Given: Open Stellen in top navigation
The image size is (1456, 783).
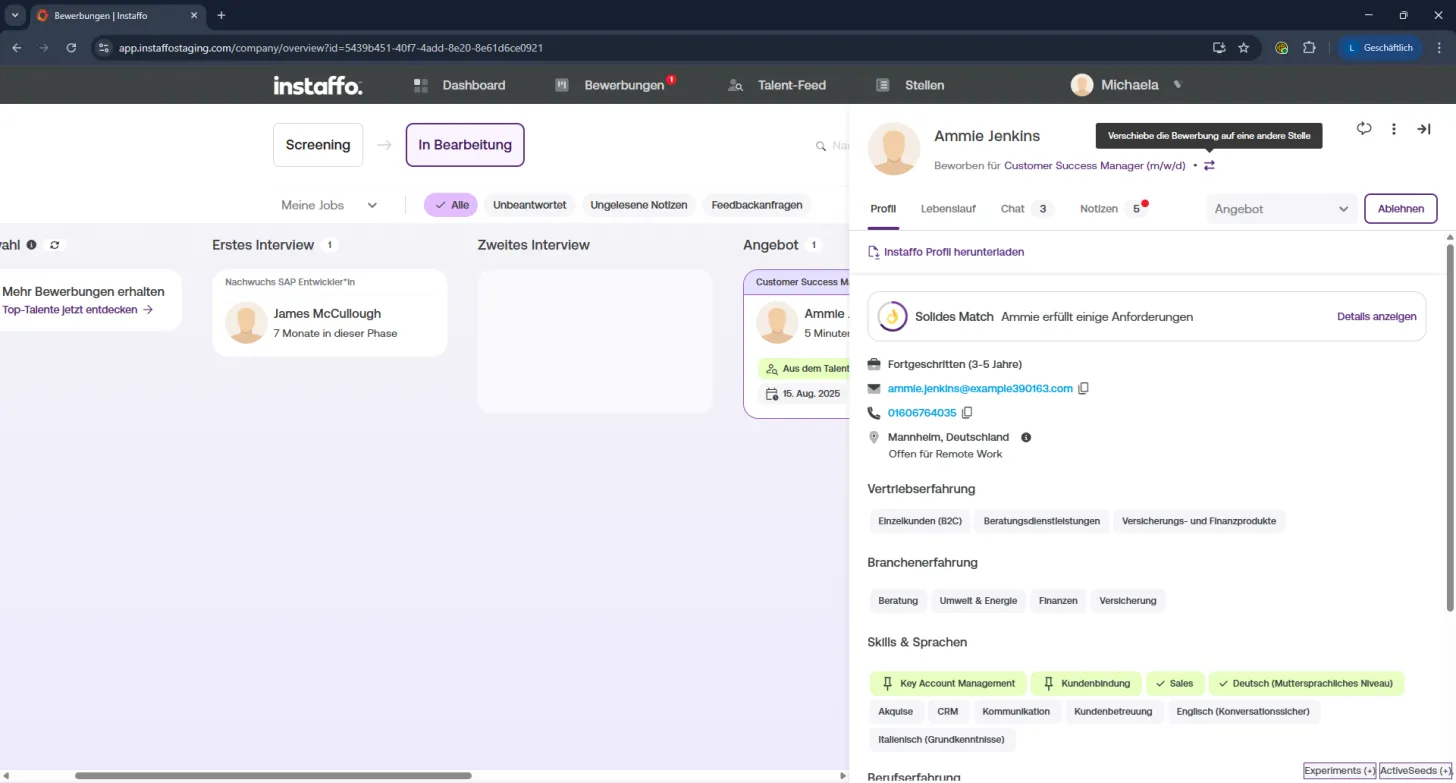Looking at the screenshot, I should click(x=910, y=85).
